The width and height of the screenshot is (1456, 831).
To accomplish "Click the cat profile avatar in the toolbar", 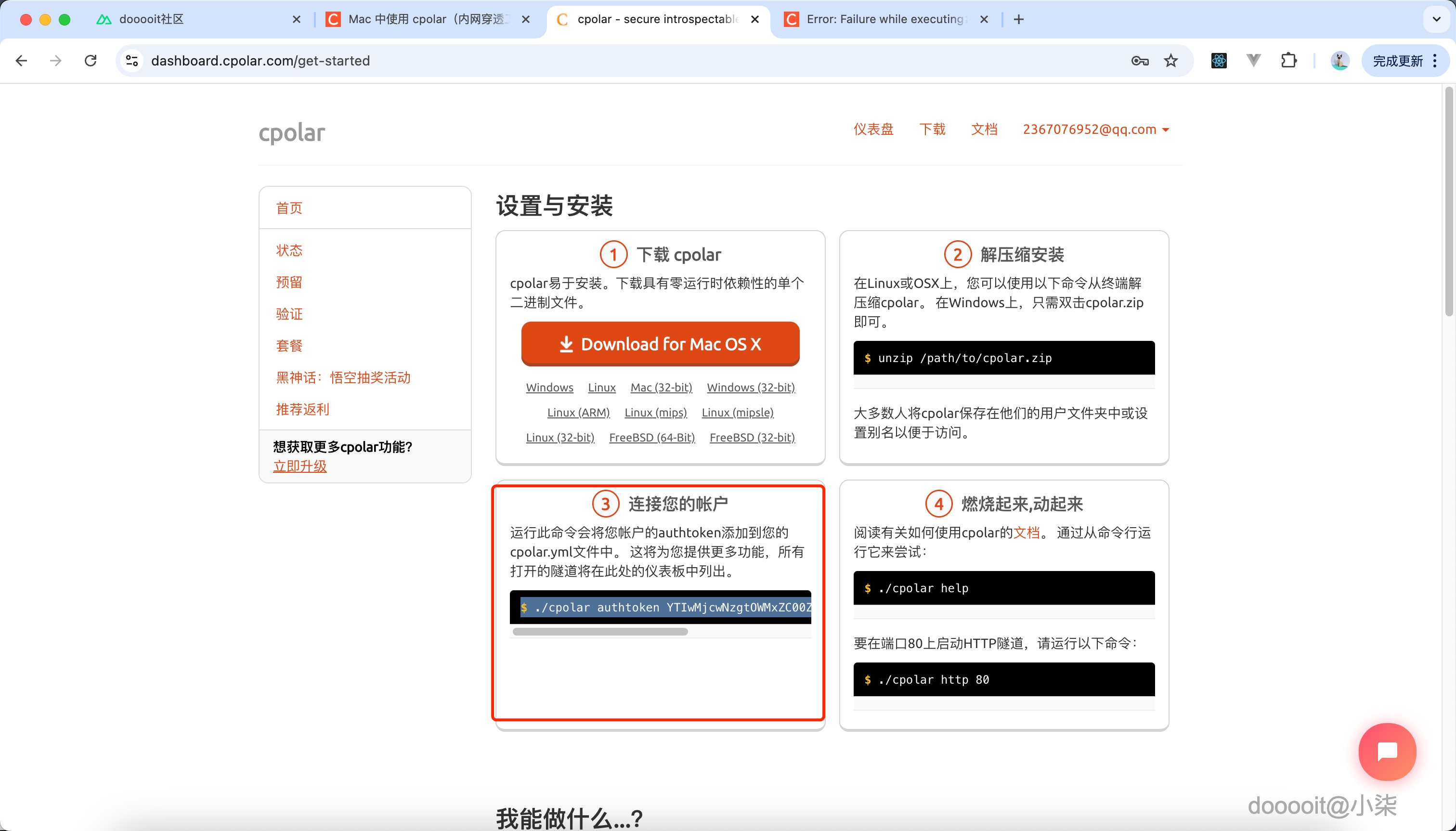I will pyautogui.click(x=1339, y=61).
